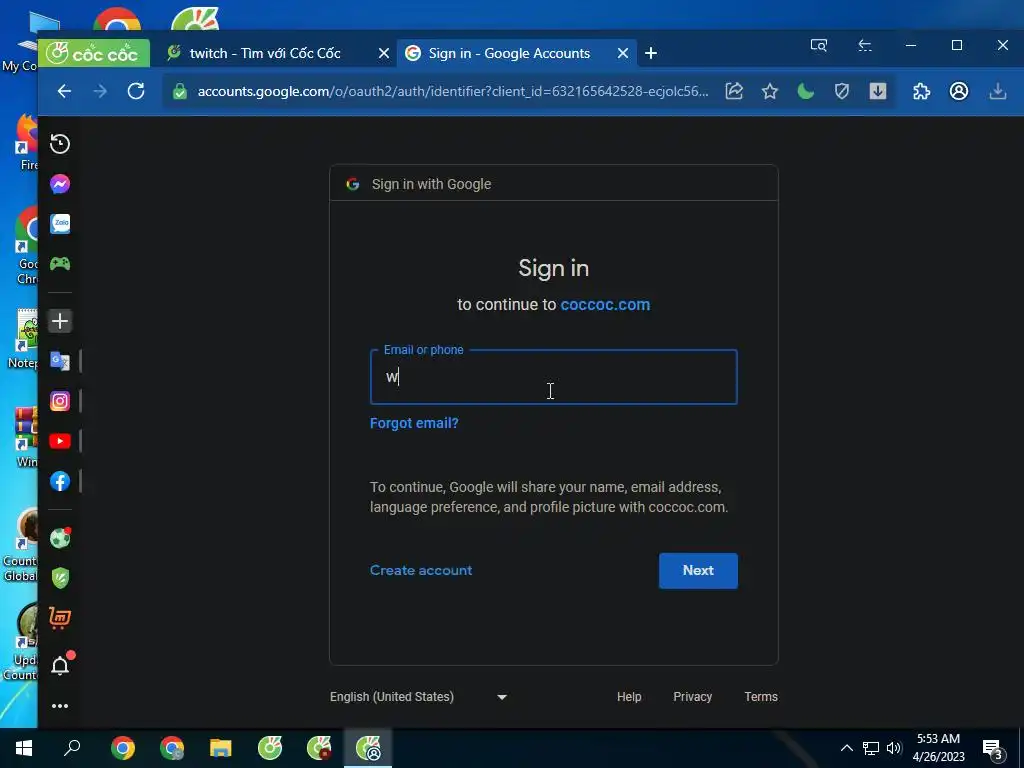Open the volume control in the system tray
The width and height of the screenshot is (1024, 768).
(894, 748)
